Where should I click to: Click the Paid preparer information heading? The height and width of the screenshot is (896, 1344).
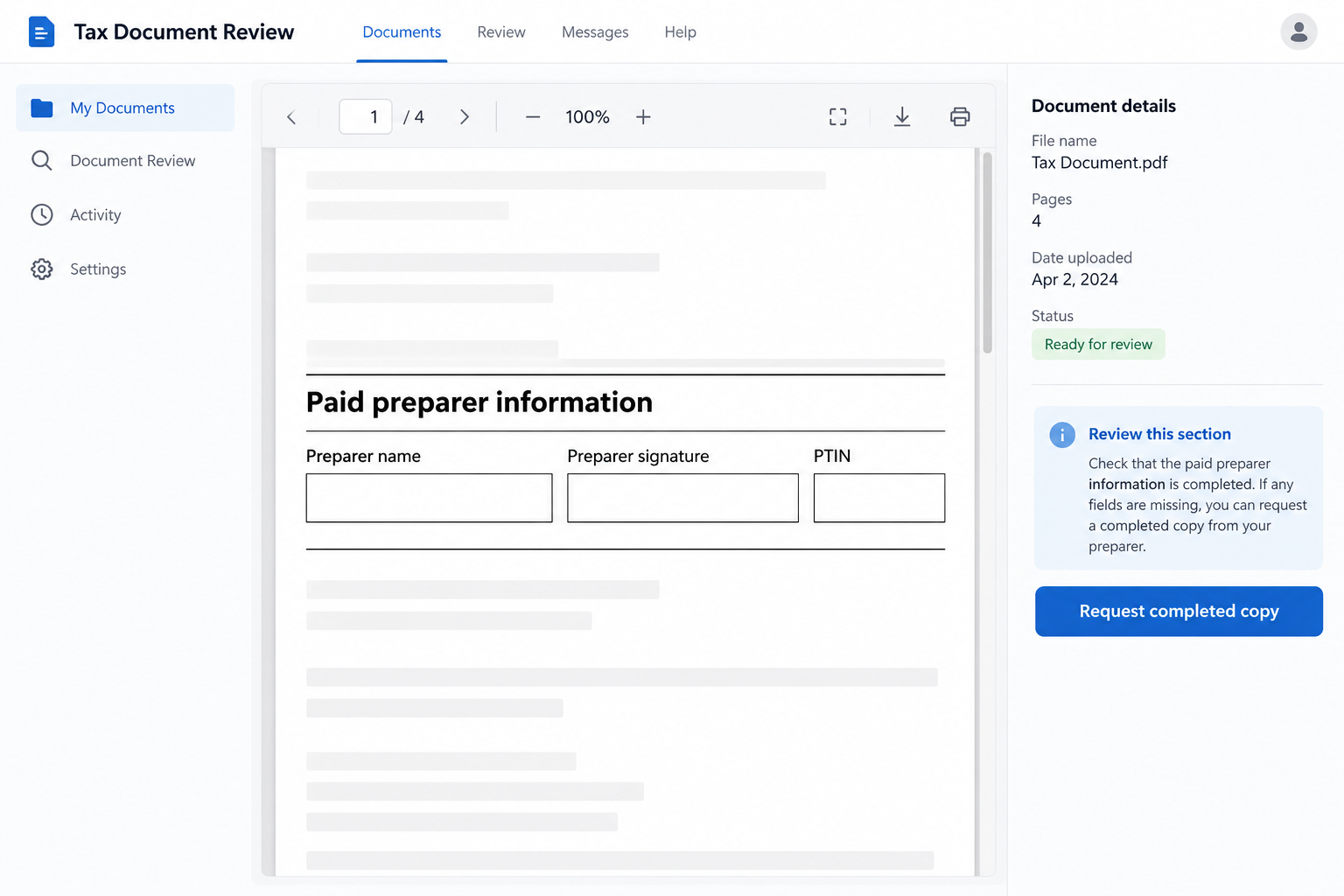coord(479,402)
